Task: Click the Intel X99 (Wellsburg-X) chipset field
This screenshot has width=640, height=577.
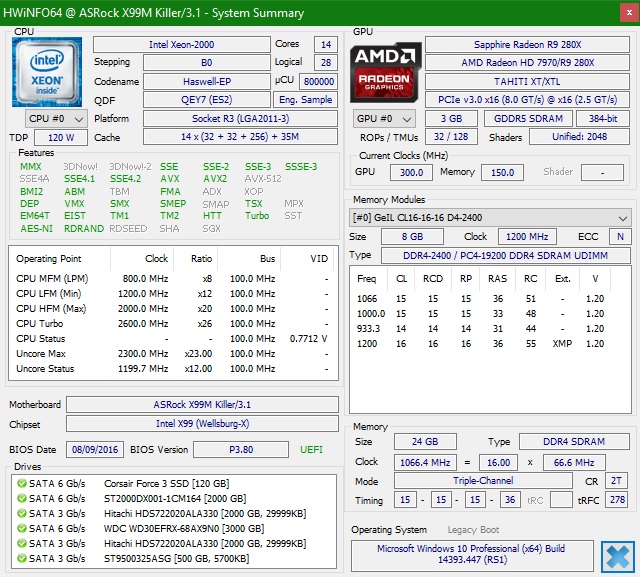Action: pyautogui.click(x=202, y=424)
